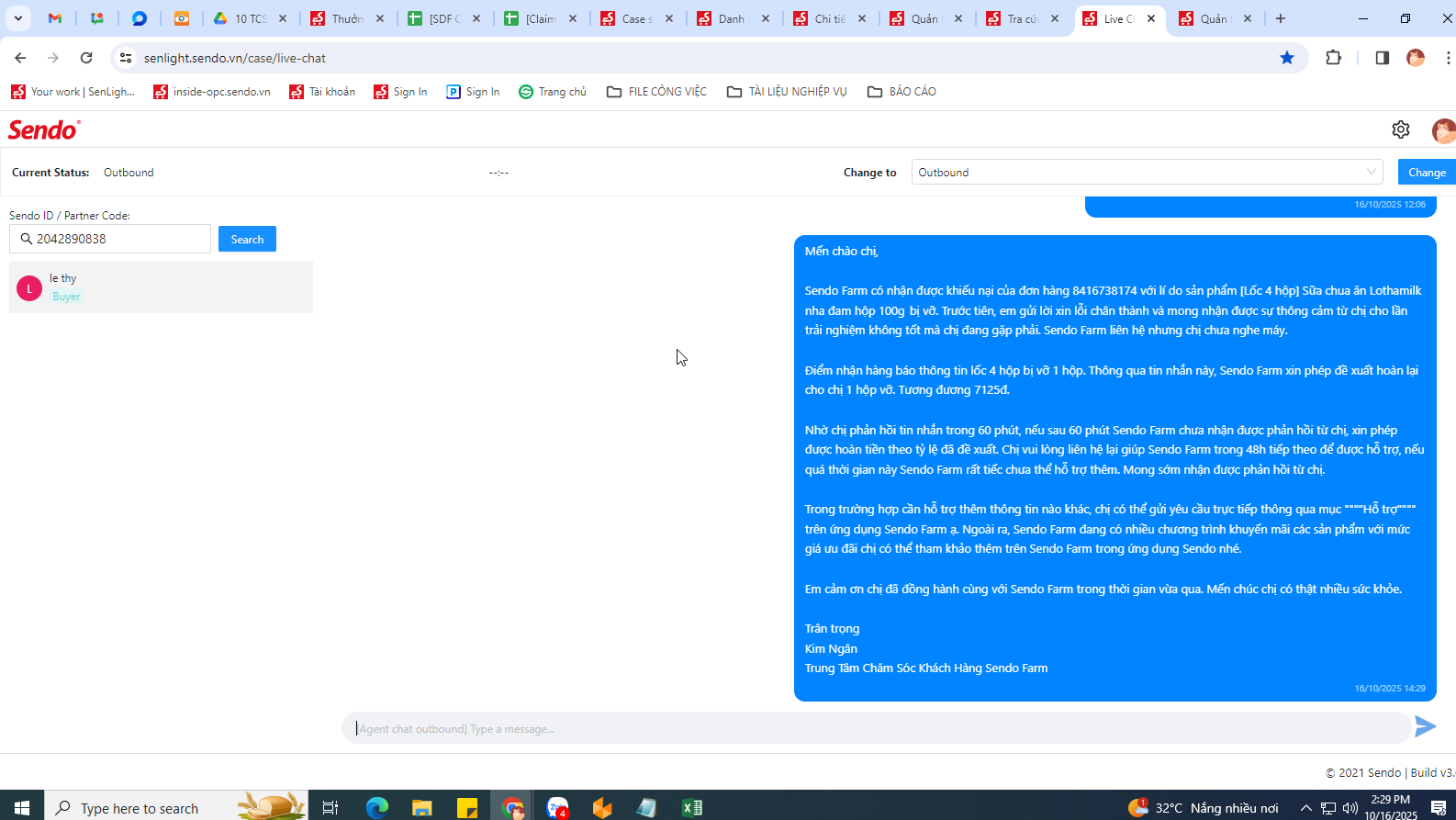Close the 'Live C' browser tab
The width and height of the screenshot is (1456, 820).
pyautogui.click(x=1151, y=18)
